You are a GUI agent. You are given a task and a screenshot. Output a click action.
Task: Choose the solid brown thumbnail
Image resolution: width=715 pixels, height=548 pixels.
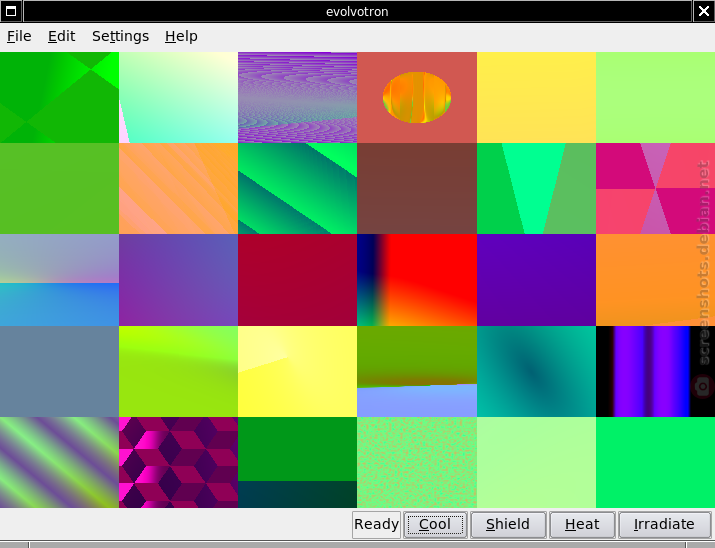pyautogui.click(x=417, y=188)
